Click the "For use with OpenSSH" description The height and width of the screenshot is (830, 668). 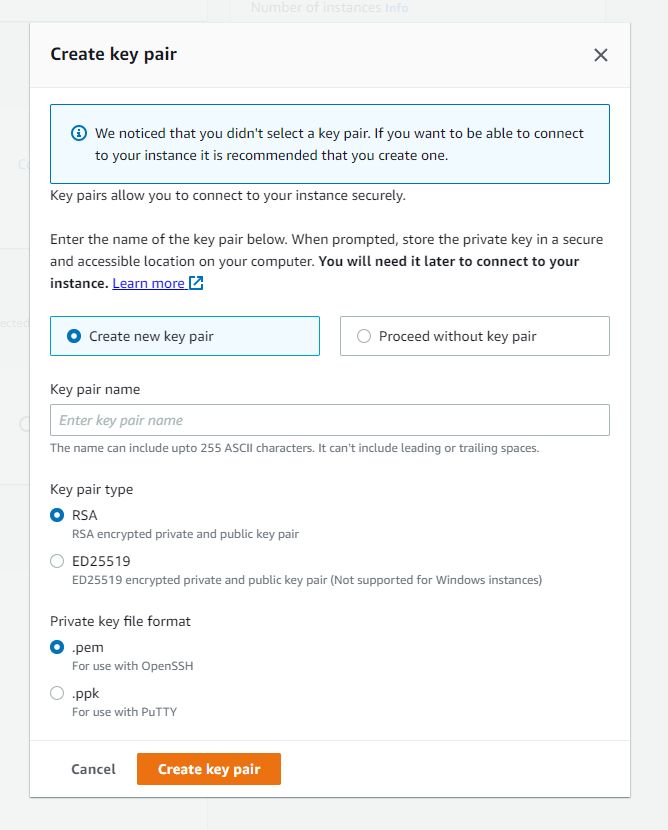coord(132,666)
